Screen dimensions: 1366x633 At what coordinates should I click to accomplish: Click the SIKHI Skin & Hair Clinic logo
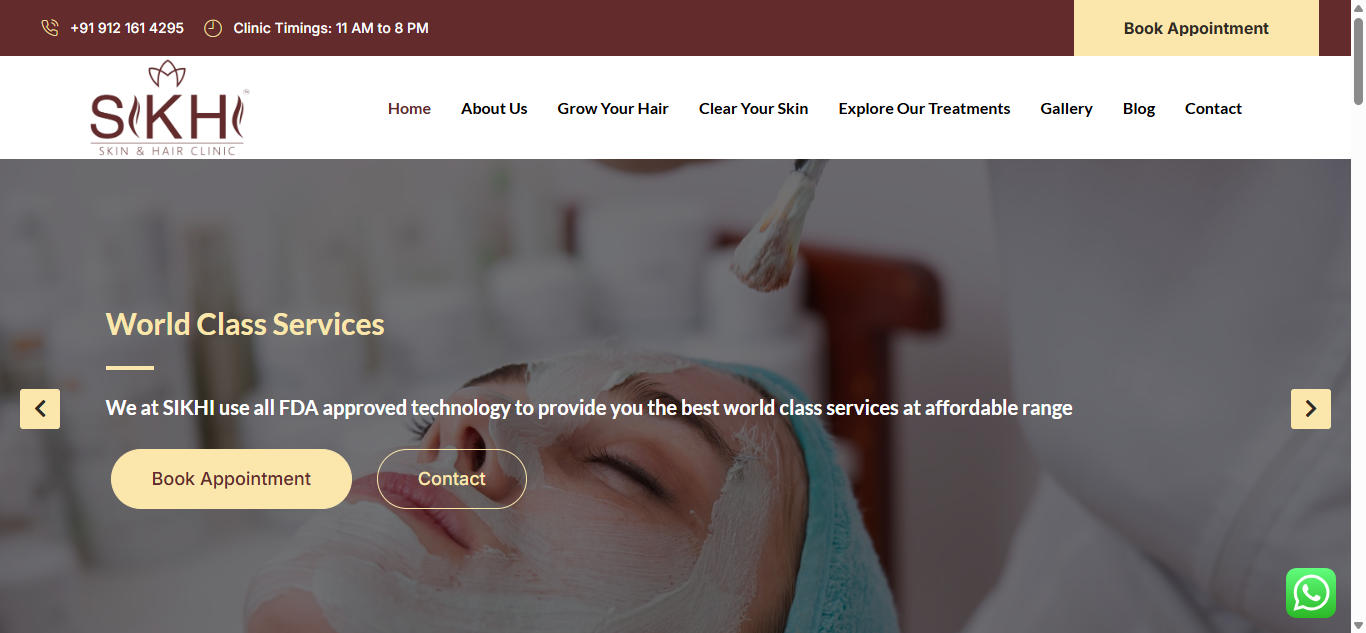pos(168,108)
